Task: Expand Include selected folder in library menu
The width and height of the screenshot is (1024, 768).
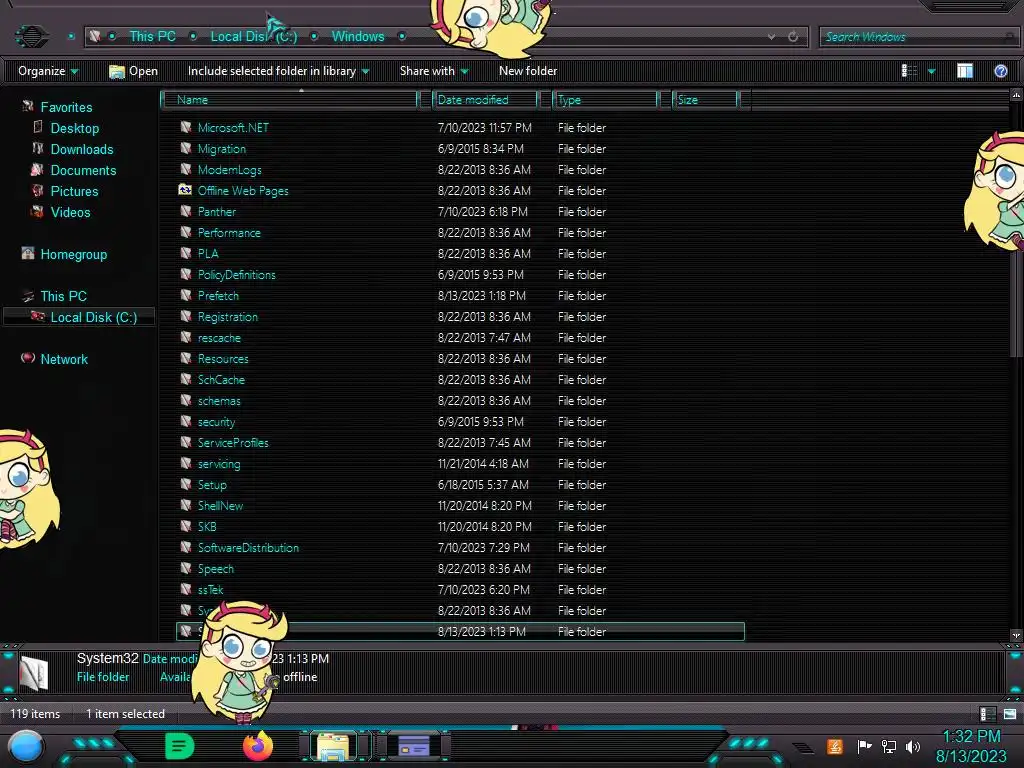Action: (279, 71)
